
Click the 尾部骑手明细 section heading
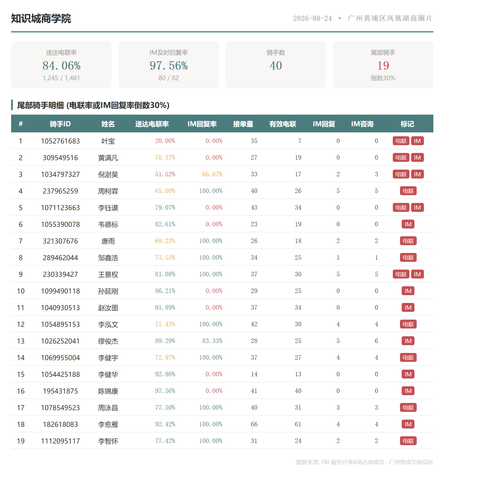[93, 105]
